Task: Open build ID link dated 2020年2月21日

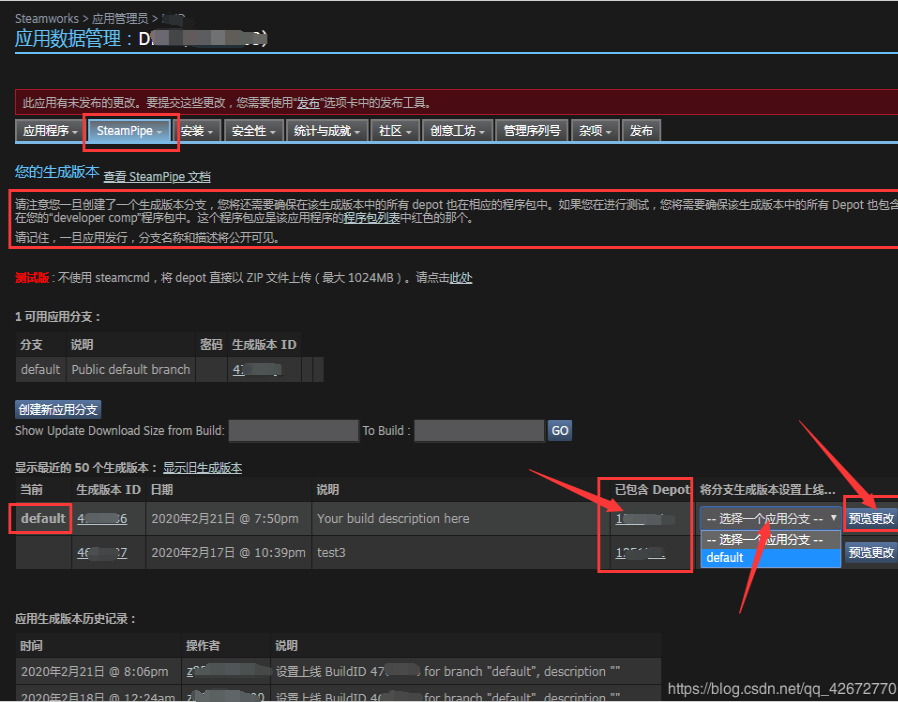Action: point(102,519)
